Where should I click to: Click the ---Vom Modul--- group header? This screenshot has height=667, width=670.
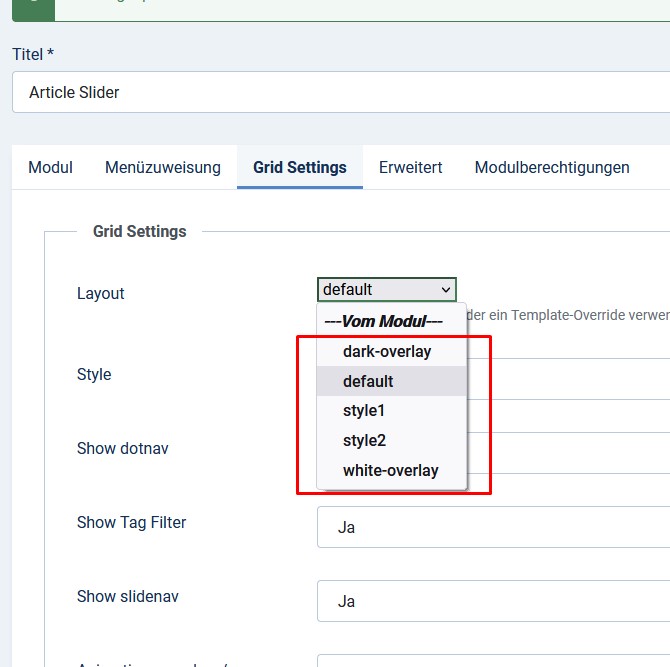coord(384,321)
